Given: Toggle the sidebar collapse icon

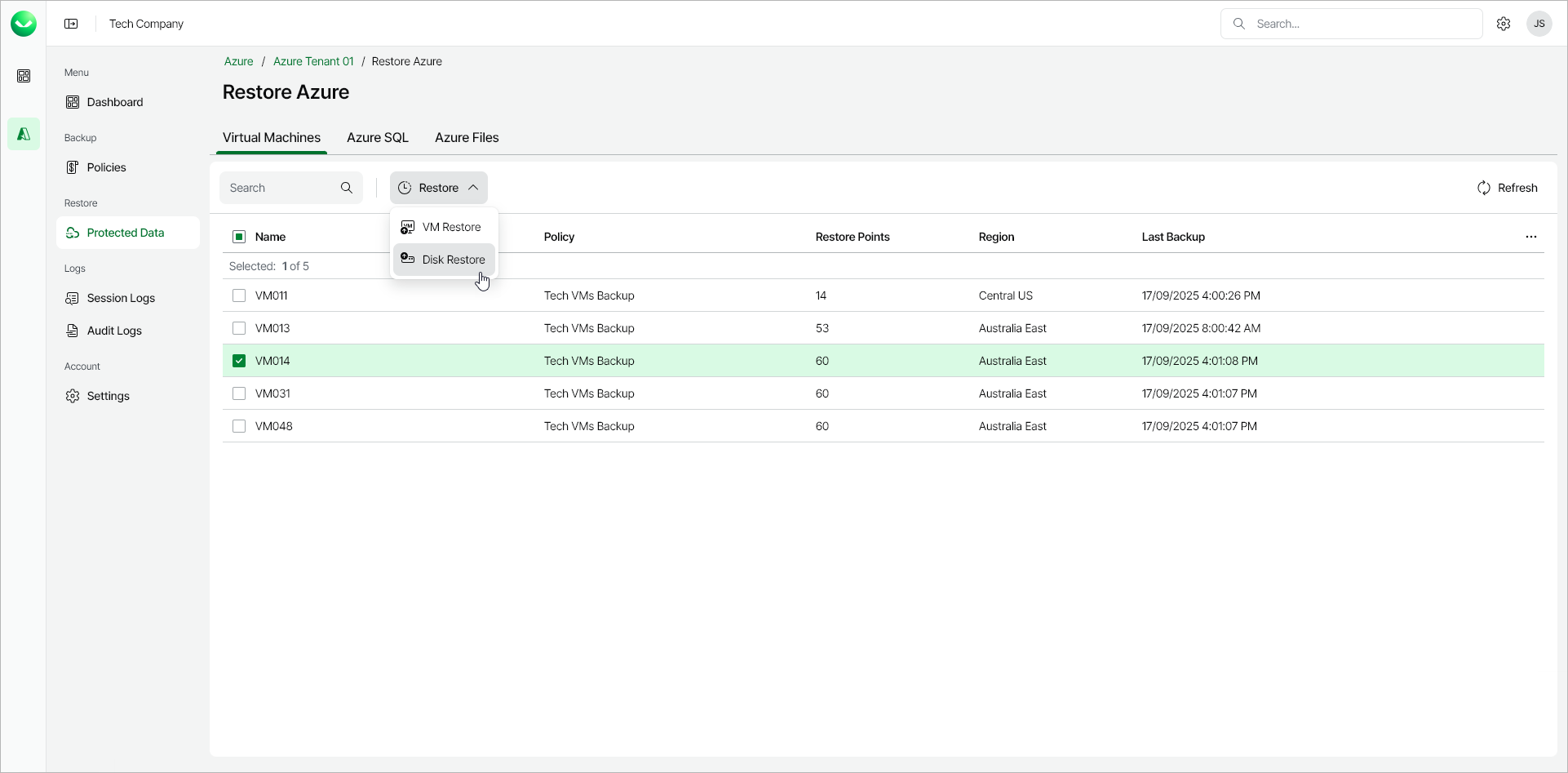Looking at the screenshot, I should pyautogui.click(x=71, y=24).
